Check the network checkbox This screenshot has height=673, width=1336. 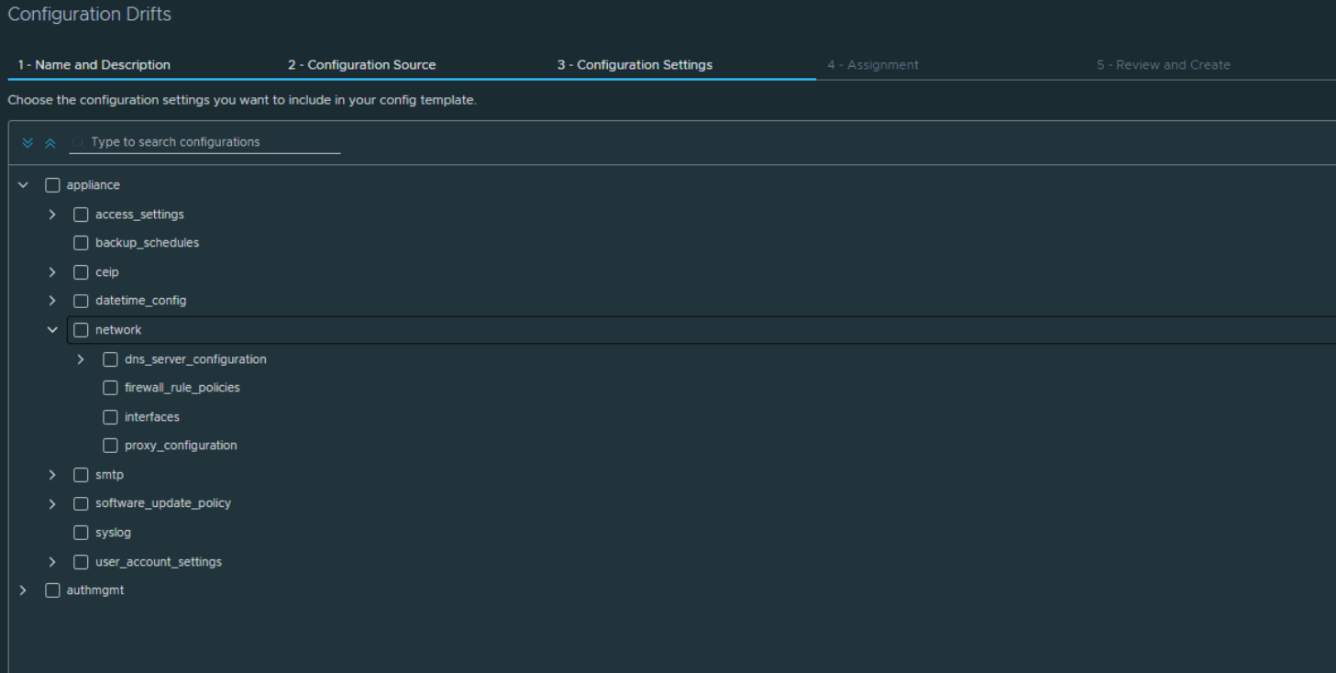[x=80, y=329]
